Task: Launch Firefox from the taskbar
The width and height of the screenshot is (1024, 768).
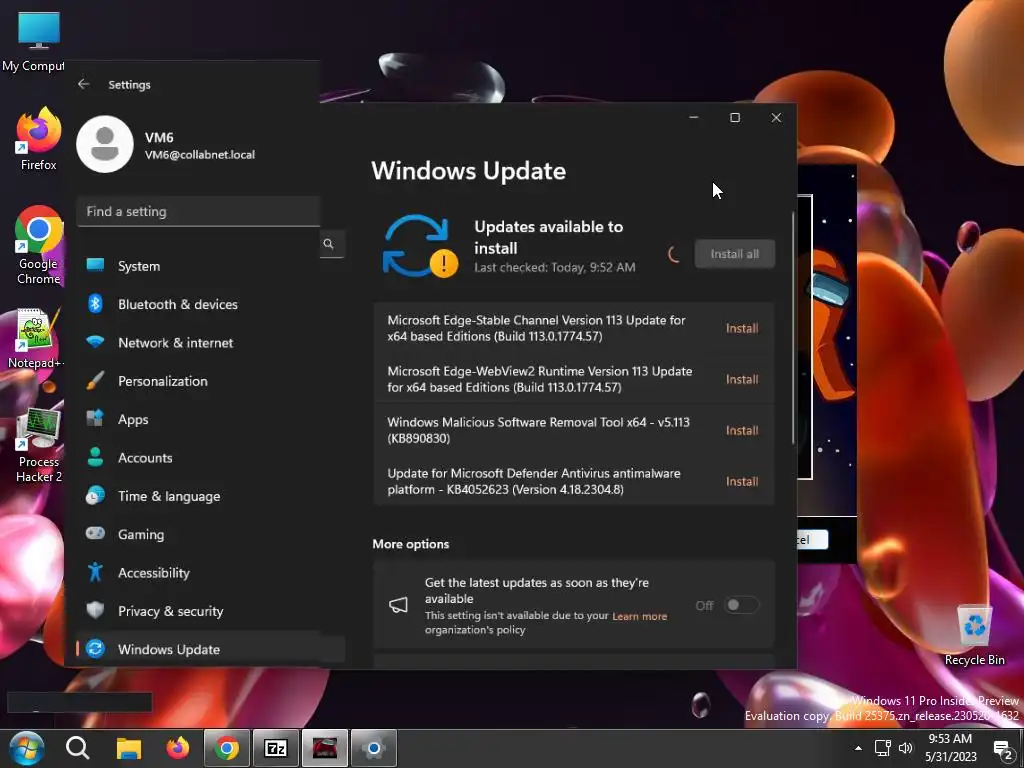Action: 178,748
